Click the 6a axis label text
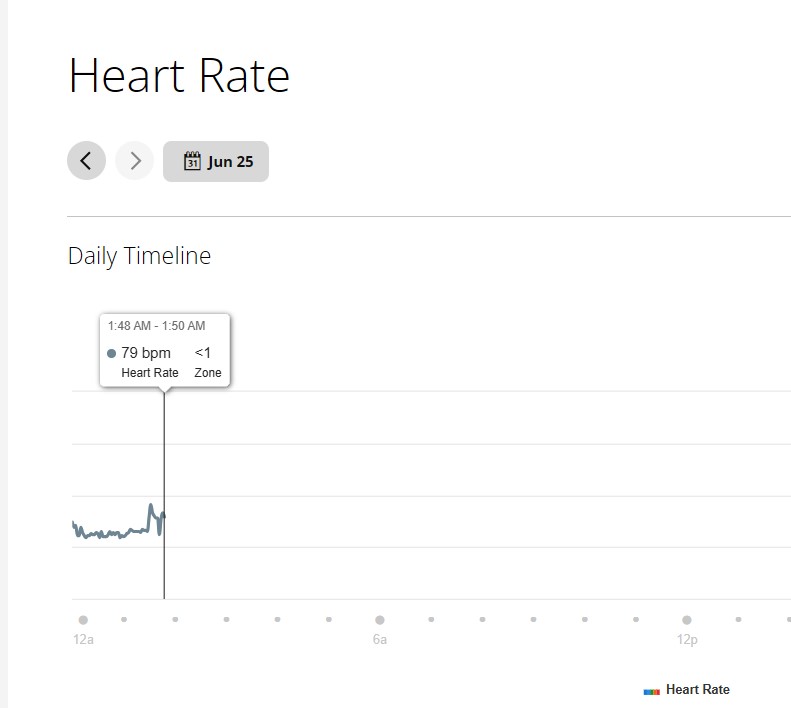 point(380,639)
